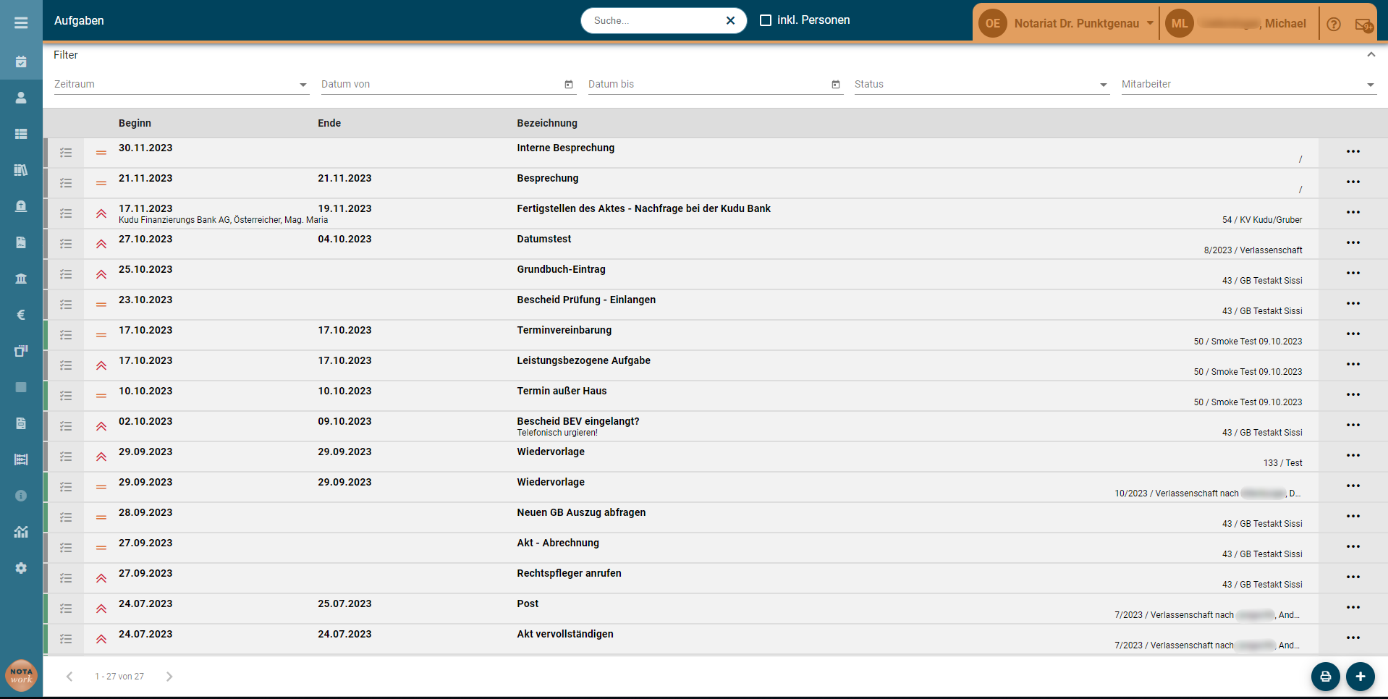Open checklist icon for Interne Besprechung row
The height and width of the screenshot is (699, 1388).
(x=66, y=152)
